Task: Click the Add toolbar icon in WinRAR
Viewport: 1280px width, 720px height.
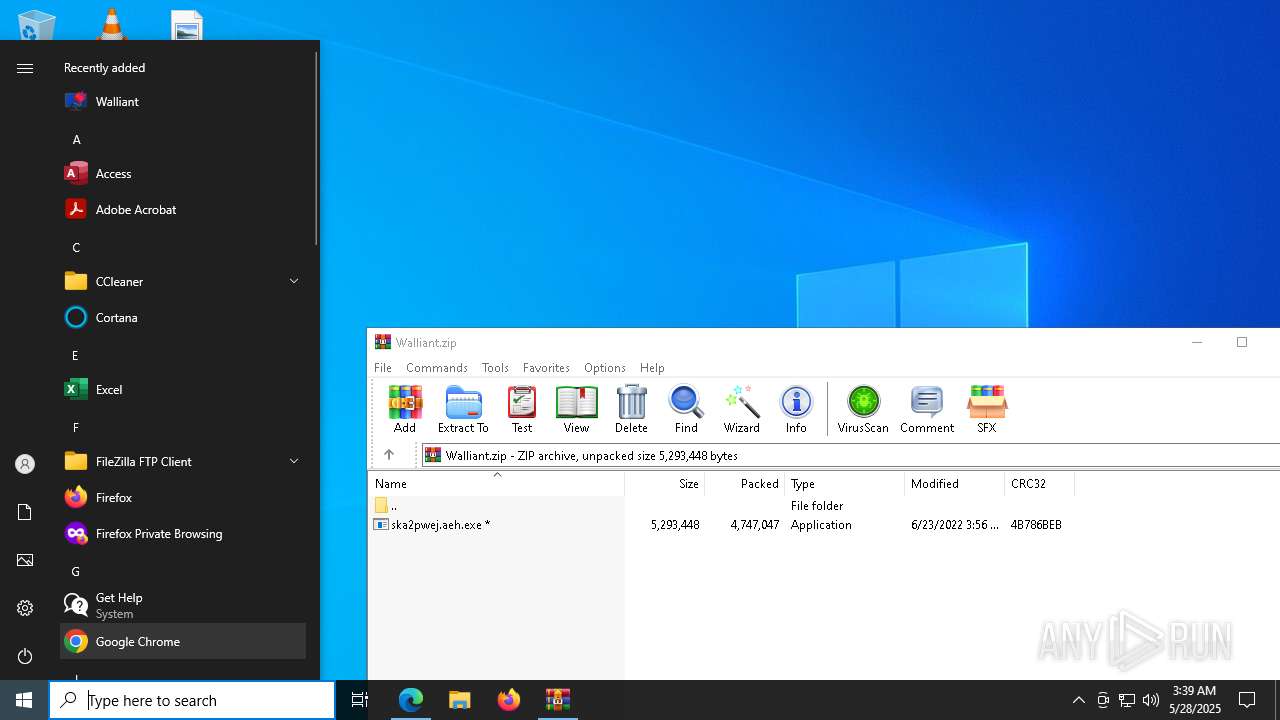Action: 405,409
